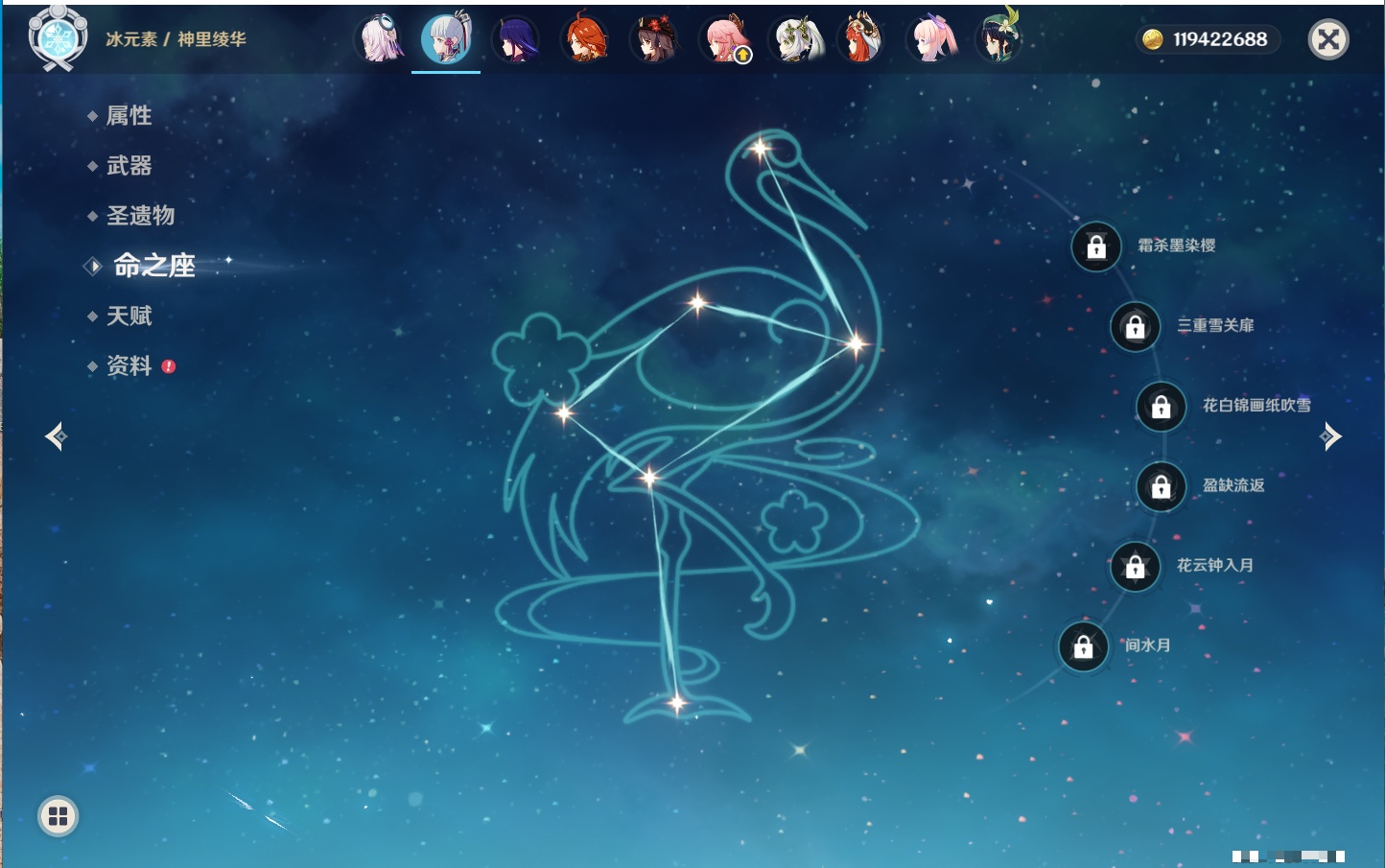Click the star at the crane's head

click(761, 149)
